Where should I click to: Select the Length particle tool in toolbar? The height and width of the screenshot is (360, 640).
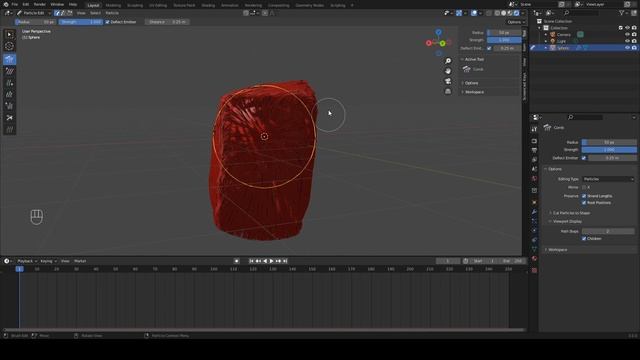click(x=9, y=95)
